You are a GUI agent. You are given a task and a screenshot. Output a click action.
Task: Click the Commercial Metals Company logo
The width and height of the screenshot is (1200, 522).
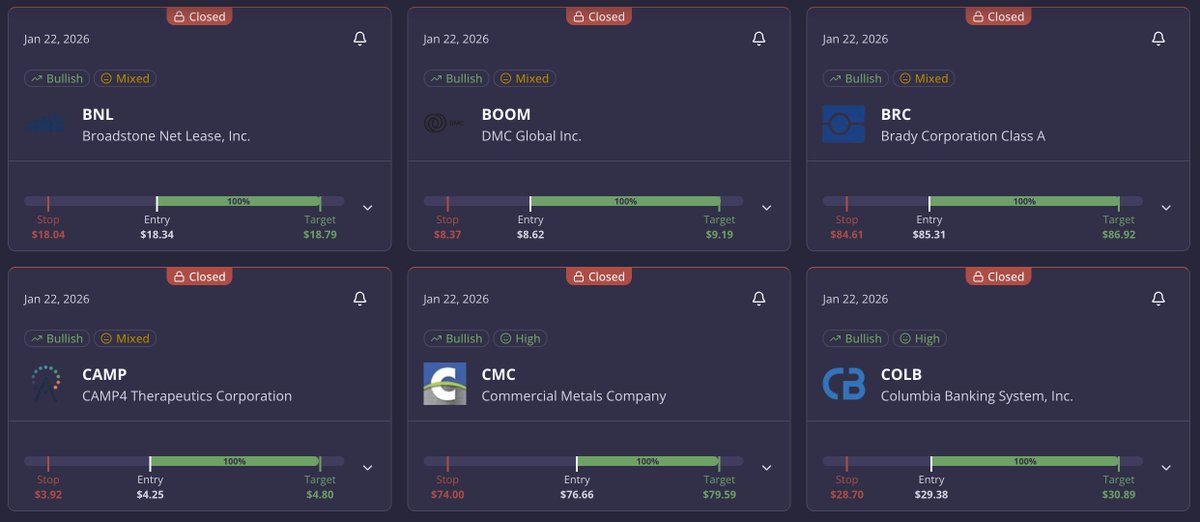coord(444,384)
